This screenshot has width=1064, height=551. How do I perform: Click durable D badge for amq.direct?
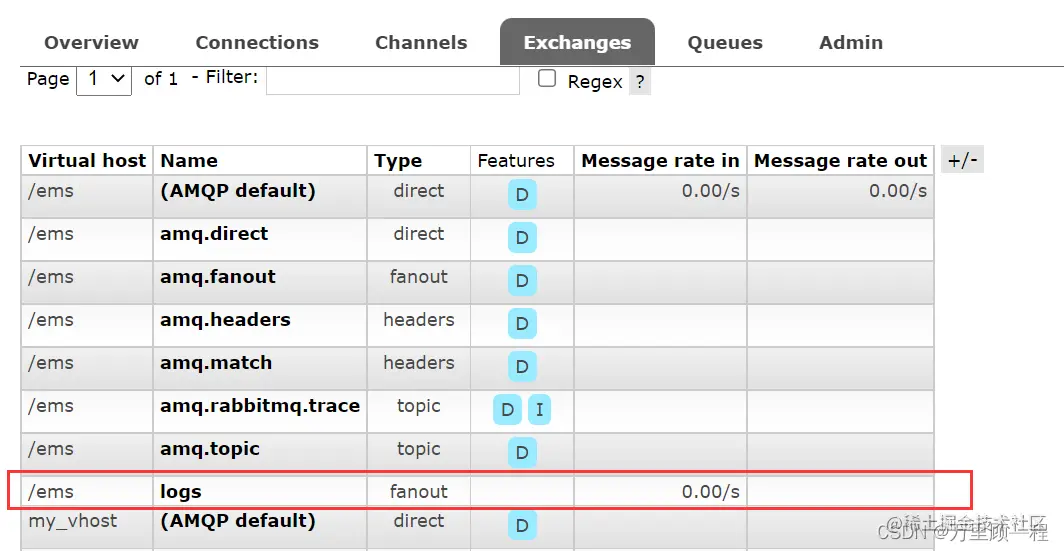(522, 238)
